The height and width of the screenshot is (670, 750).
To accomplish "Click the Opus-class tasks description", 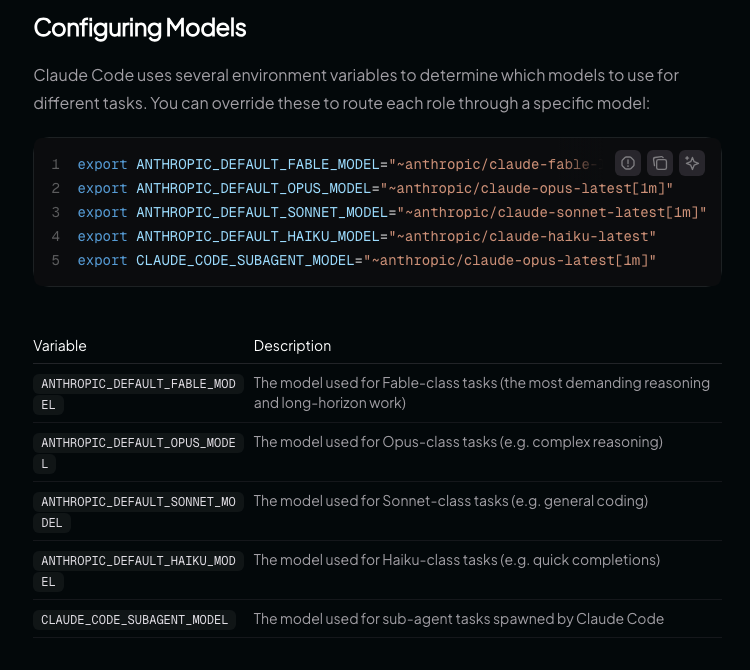I will coord(458,442).
